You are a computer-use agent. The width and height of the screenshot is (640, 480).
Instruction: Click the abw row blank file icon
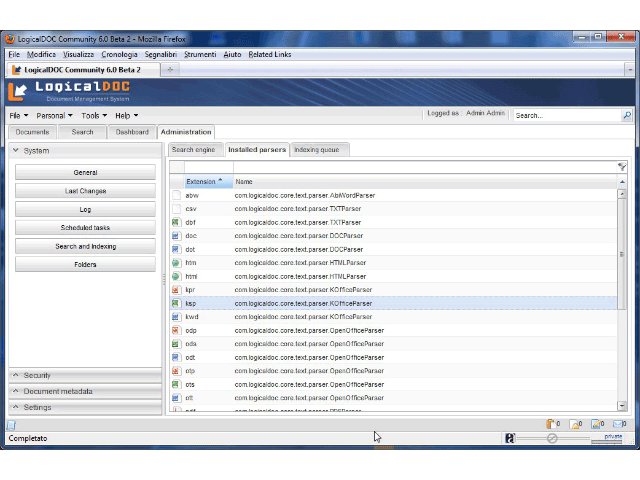pyautogui.click(x=176, y=195)
